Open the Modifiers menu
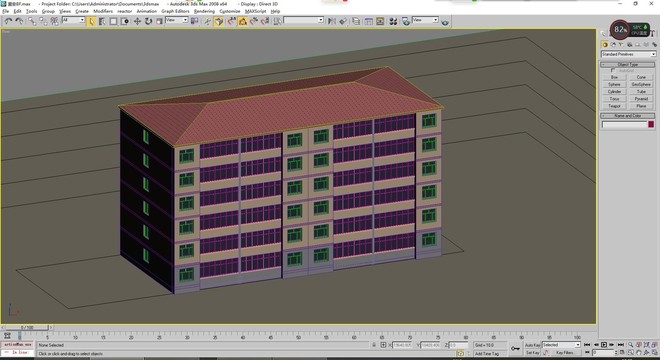The image size is (660, 360). (103, 11)
